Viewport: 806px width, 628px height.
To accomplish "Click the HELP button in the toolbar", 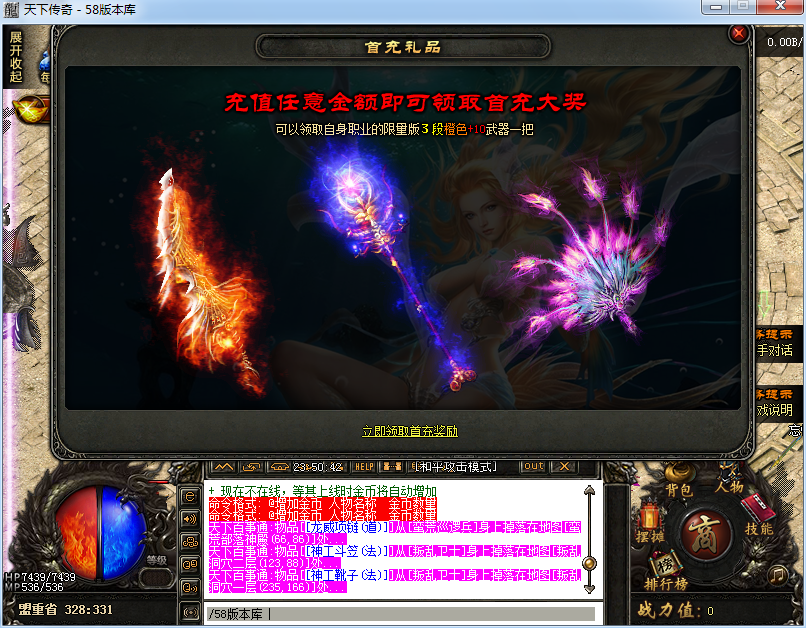I will 364,467.
